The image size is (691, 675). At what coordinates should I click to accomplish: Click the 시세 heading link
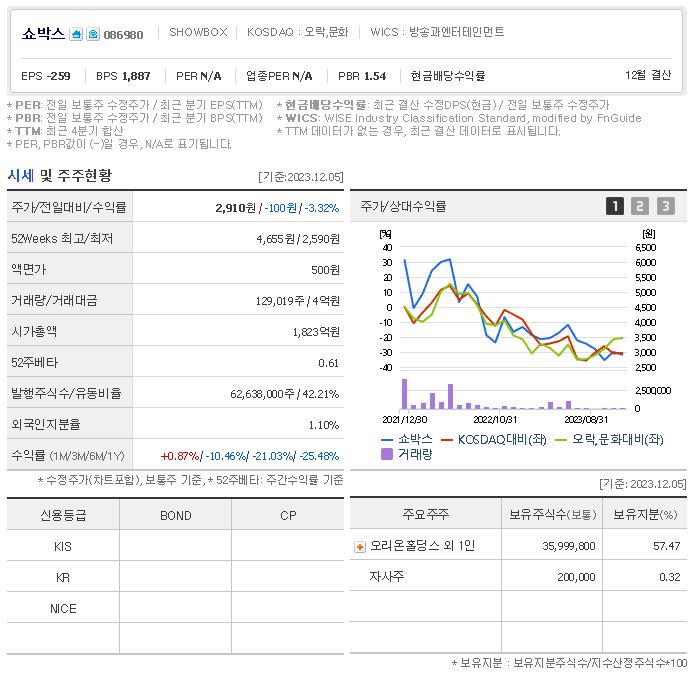[21, 175]
